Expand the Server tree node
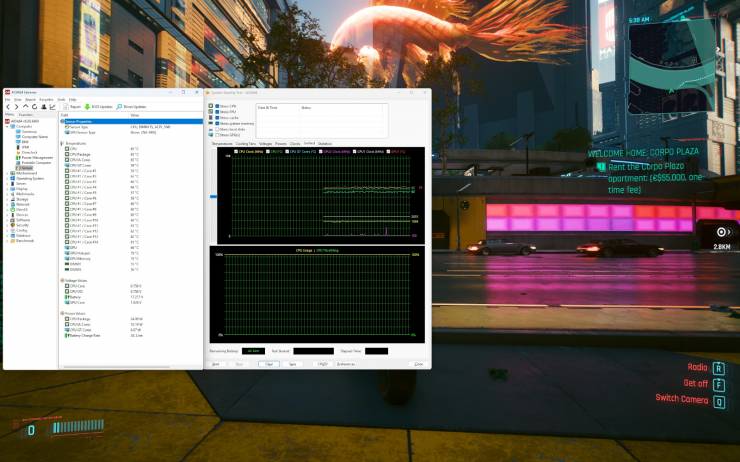The width and height of the screenshot is (740, 462). [x=7, y=184]
